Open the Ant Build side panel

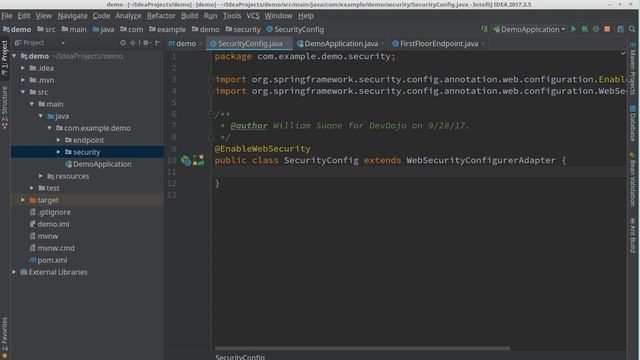(632, 236)
